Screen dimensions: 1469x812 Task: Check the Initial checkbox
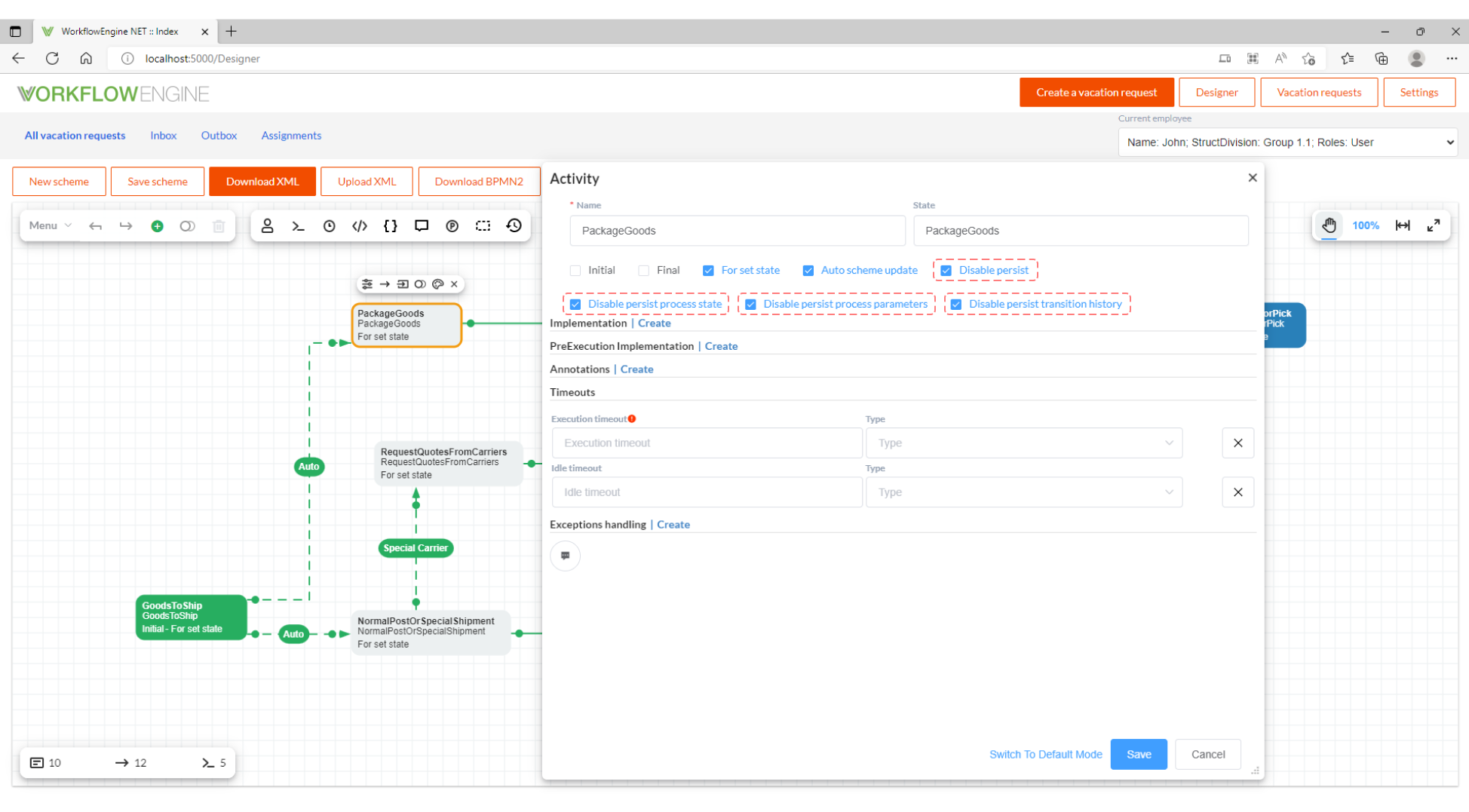coord(575,271)
